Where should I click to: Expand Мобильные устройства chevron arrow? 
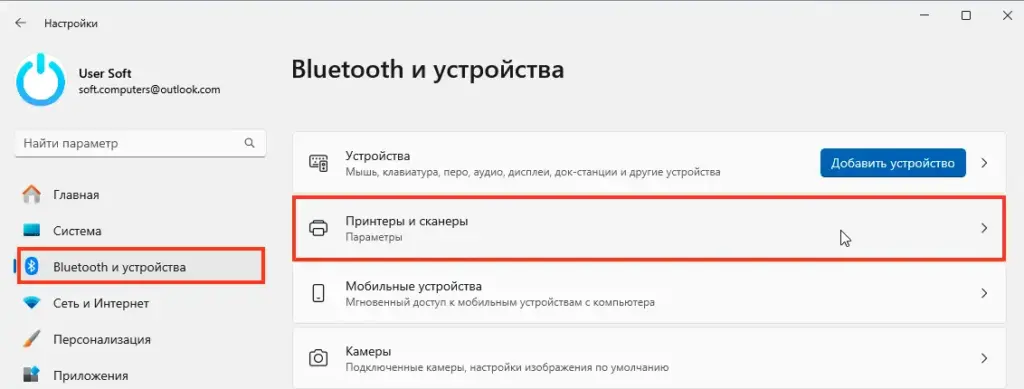point(984,293)
